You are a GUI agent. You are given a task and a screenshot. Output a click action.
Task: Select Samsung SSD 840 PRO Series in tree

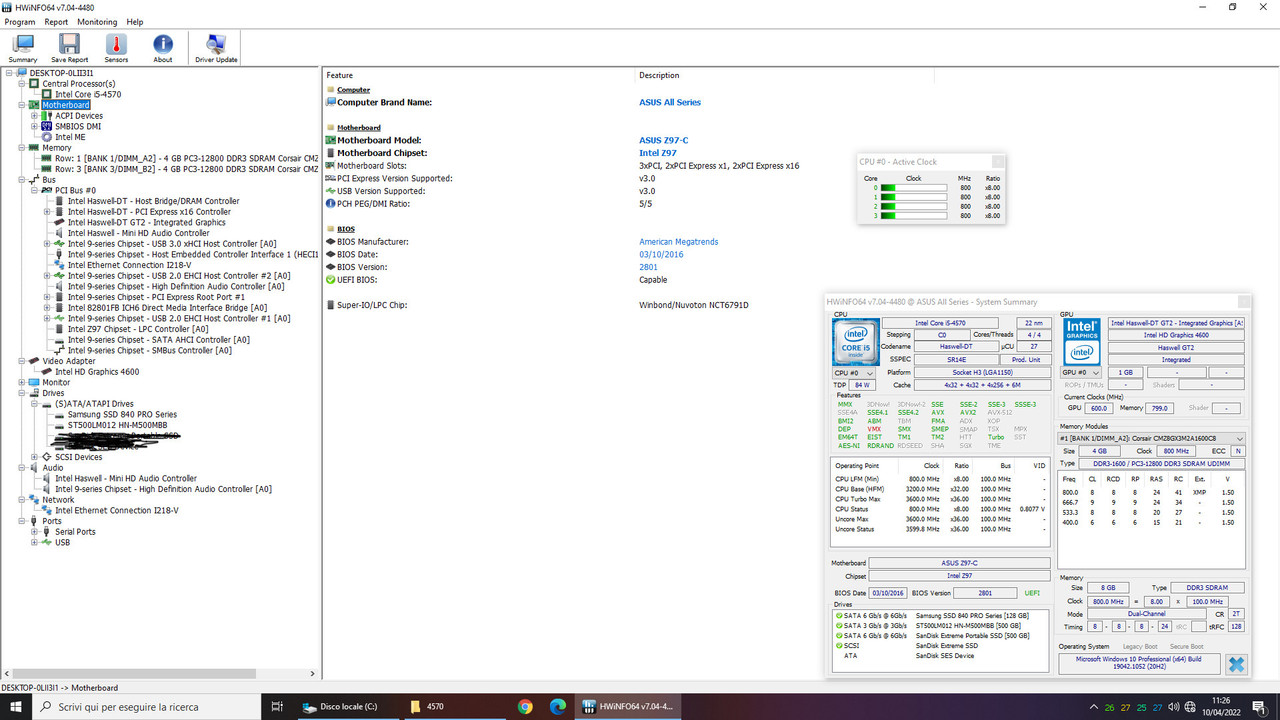[x=122, y=414]
